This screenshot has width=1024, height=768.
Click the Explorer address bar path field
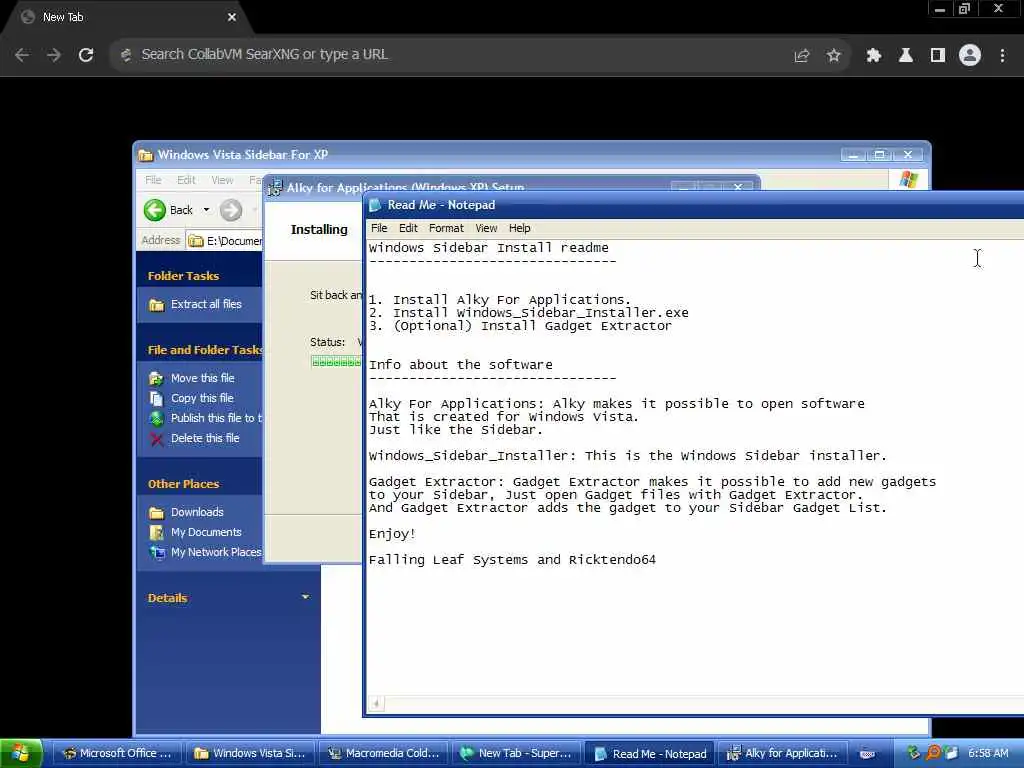[x=225, y=241]
